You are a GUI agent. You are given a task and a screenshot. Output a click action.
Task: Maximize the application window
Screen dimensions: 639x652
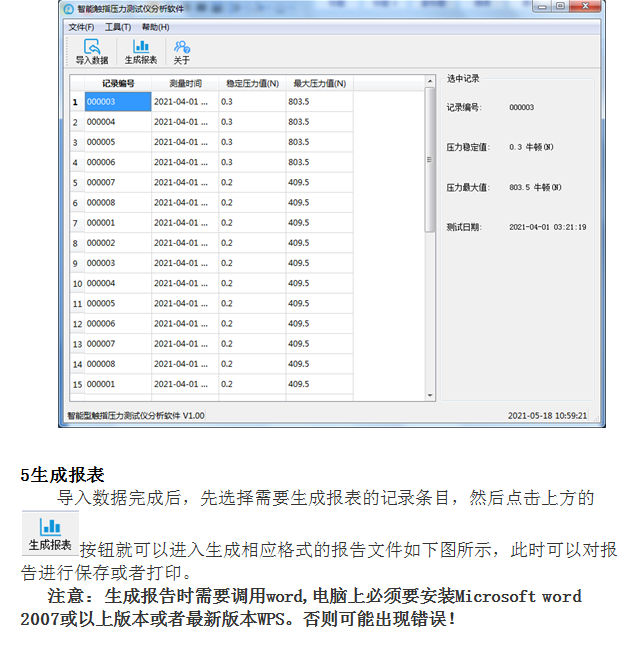click(560, 6)
